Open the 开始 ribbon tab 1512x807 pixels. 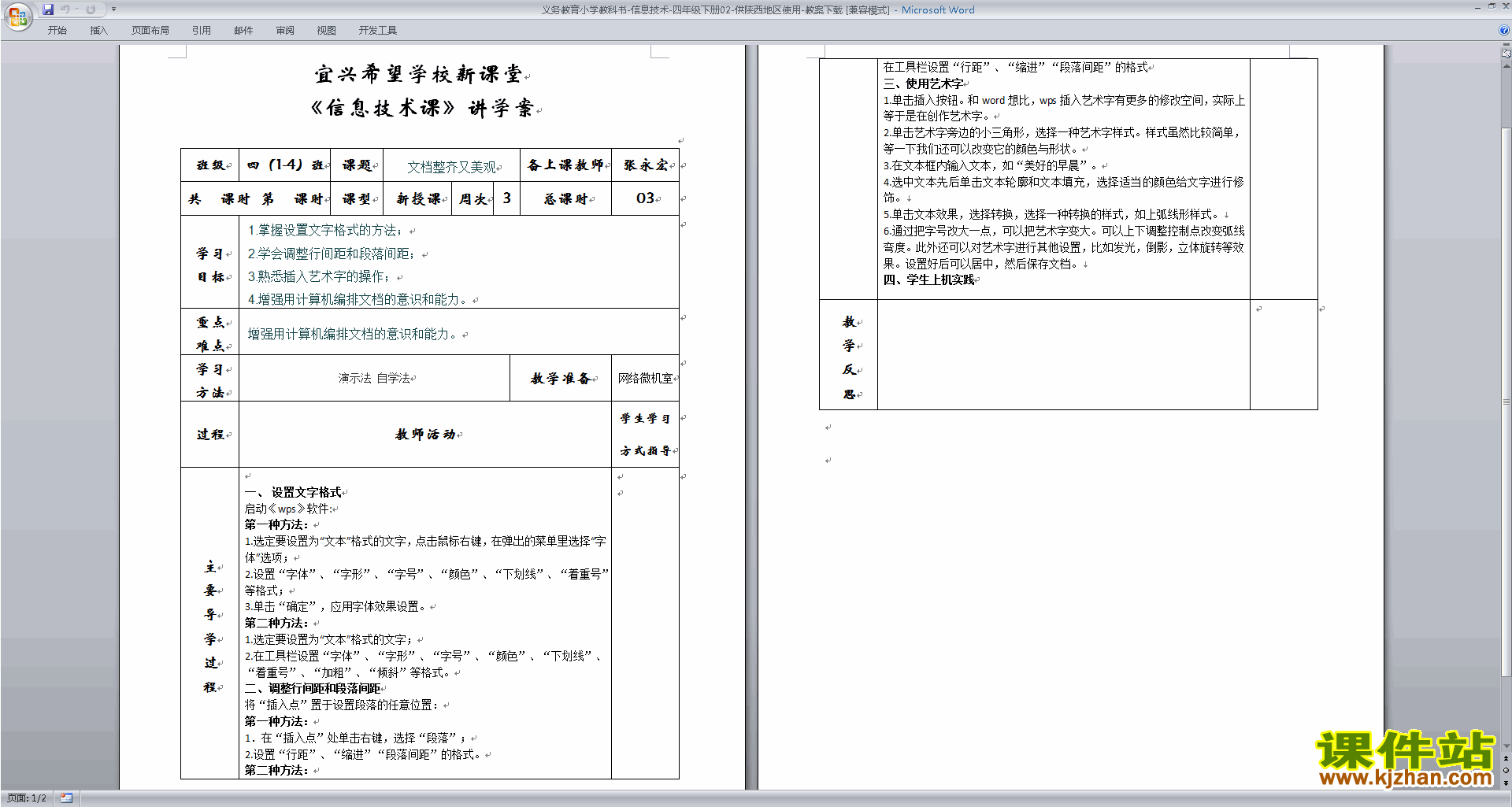(x=57, y=30)
